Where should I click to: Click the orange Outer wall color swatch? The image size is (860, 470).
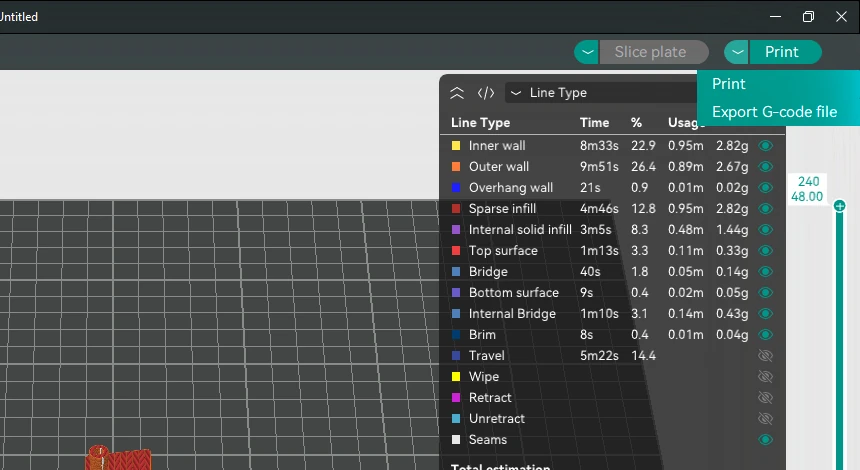[x=456, y=166]
